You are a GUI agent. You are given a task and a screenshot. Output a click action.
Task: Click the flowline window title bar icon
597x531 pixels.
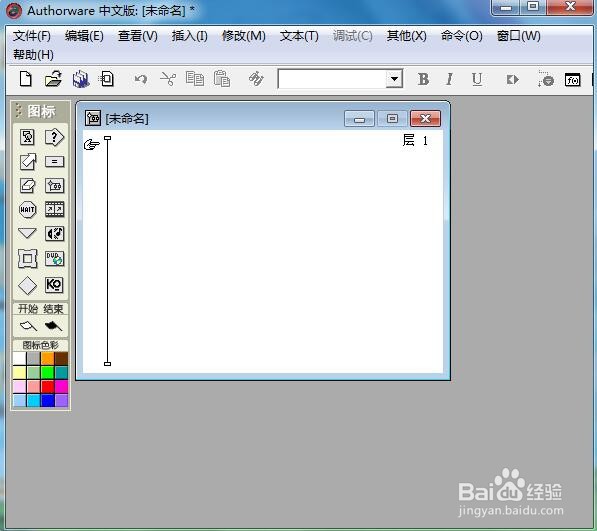pos(93,118)
